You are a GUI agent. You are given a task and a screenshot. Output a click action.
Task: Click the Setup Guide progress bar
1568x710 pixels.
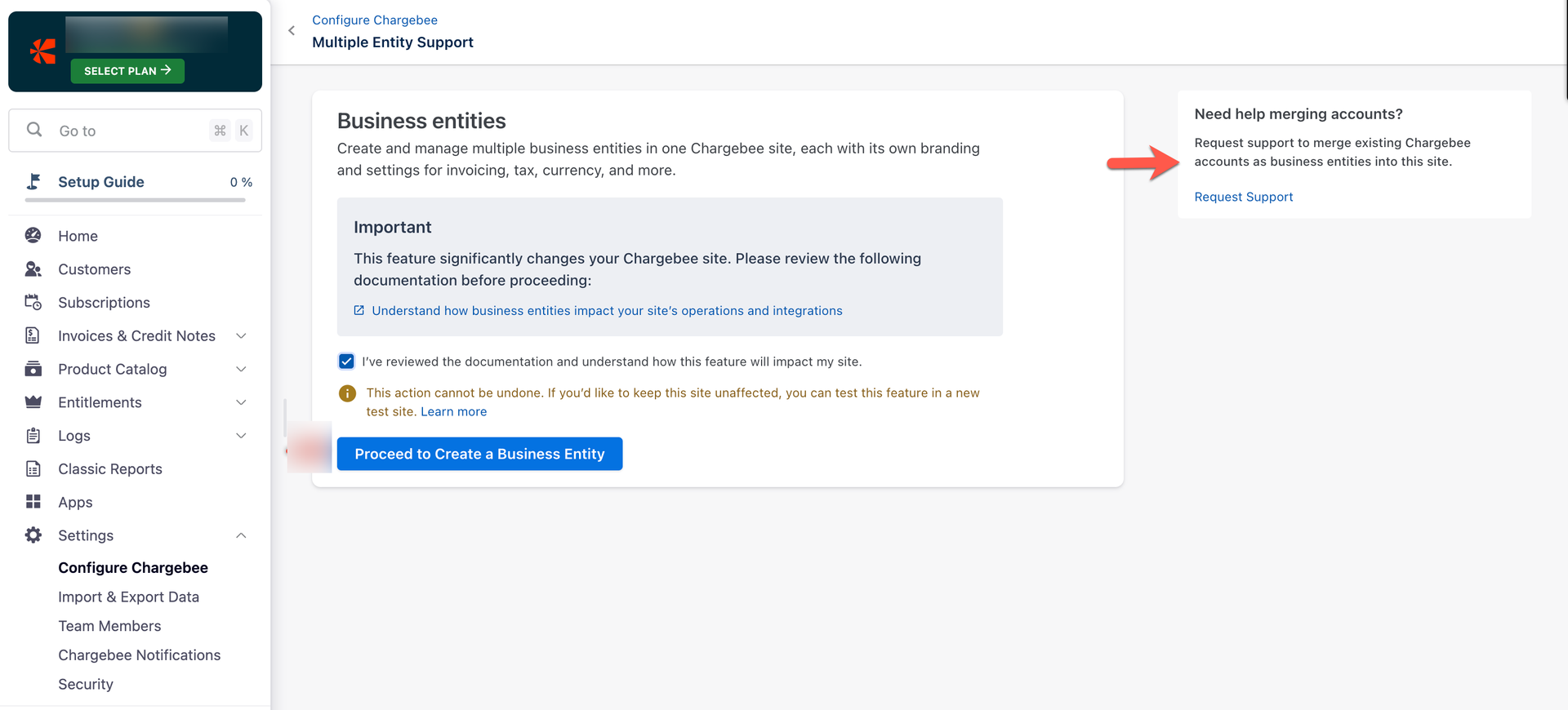pos(135,200)
